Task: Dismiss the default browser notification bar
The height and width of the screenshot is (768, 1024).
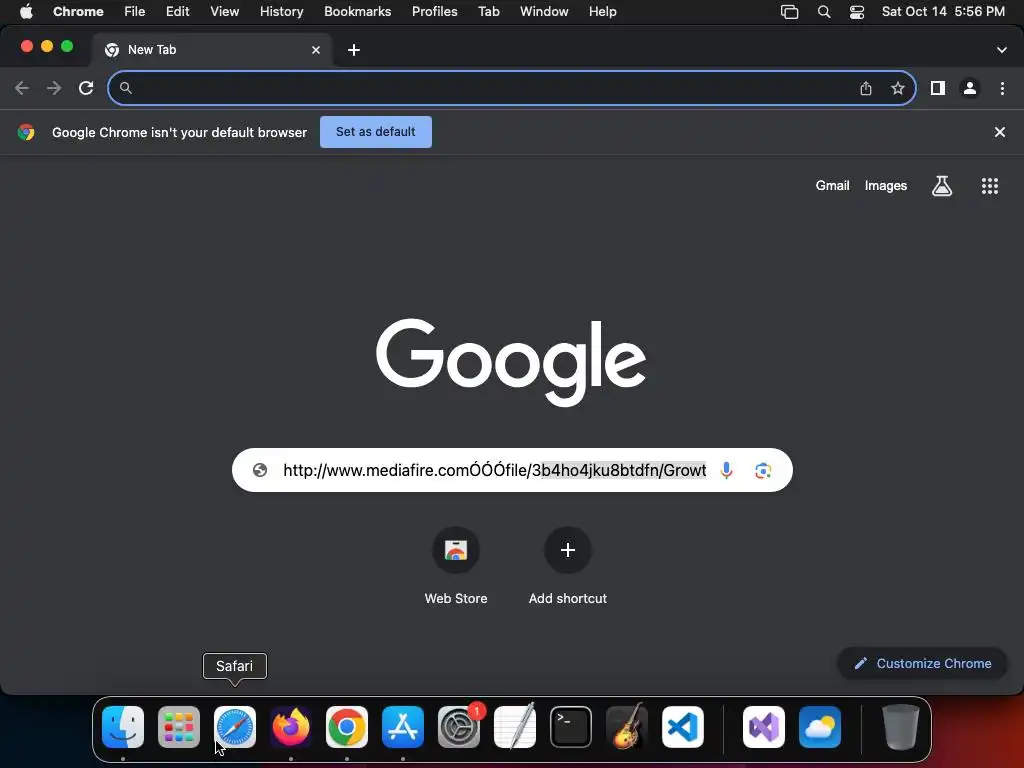Action: (x=1000, y=132)
